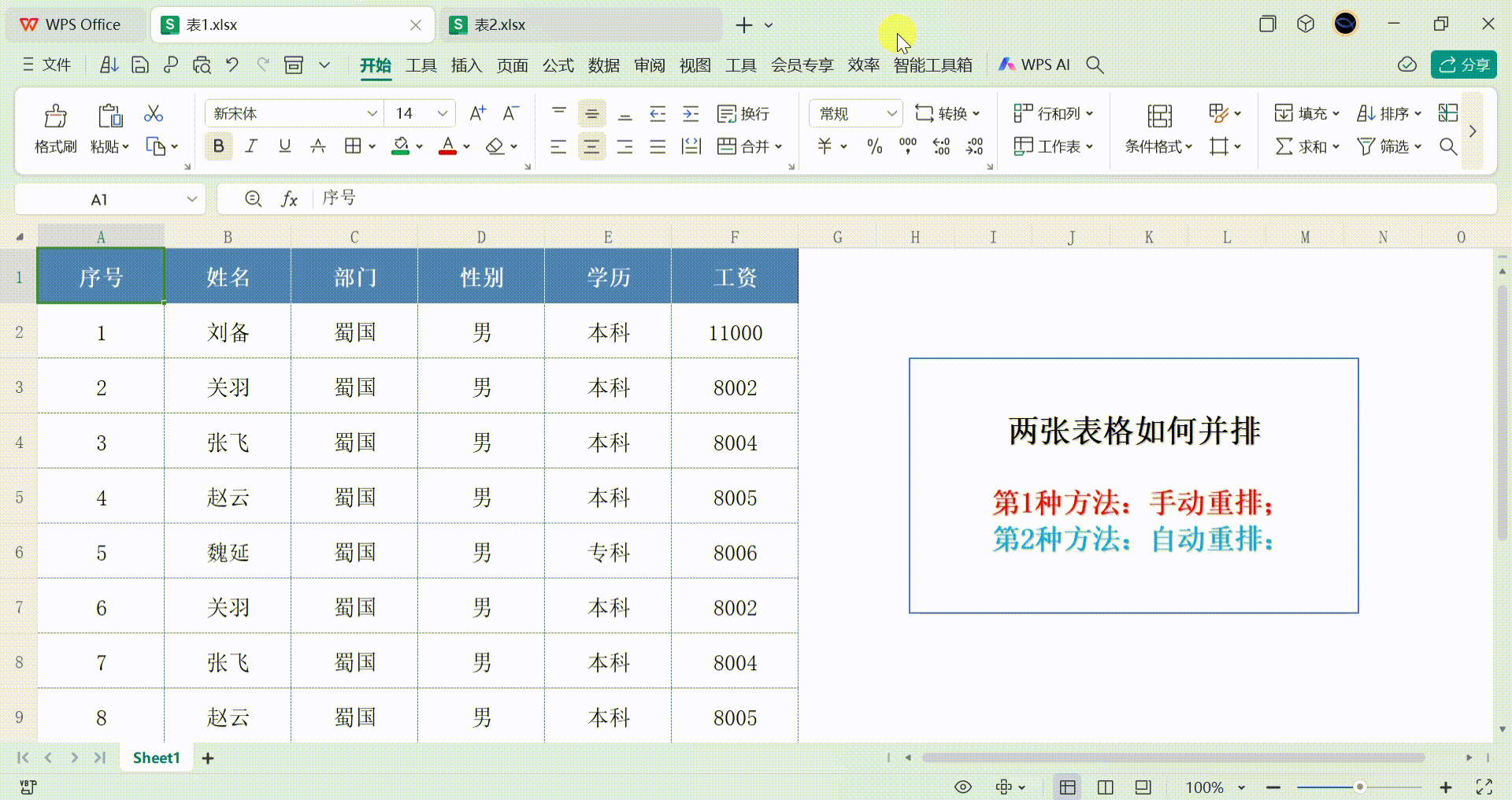Click the increase indent icon
The image size is (1512, 800).
691,113
